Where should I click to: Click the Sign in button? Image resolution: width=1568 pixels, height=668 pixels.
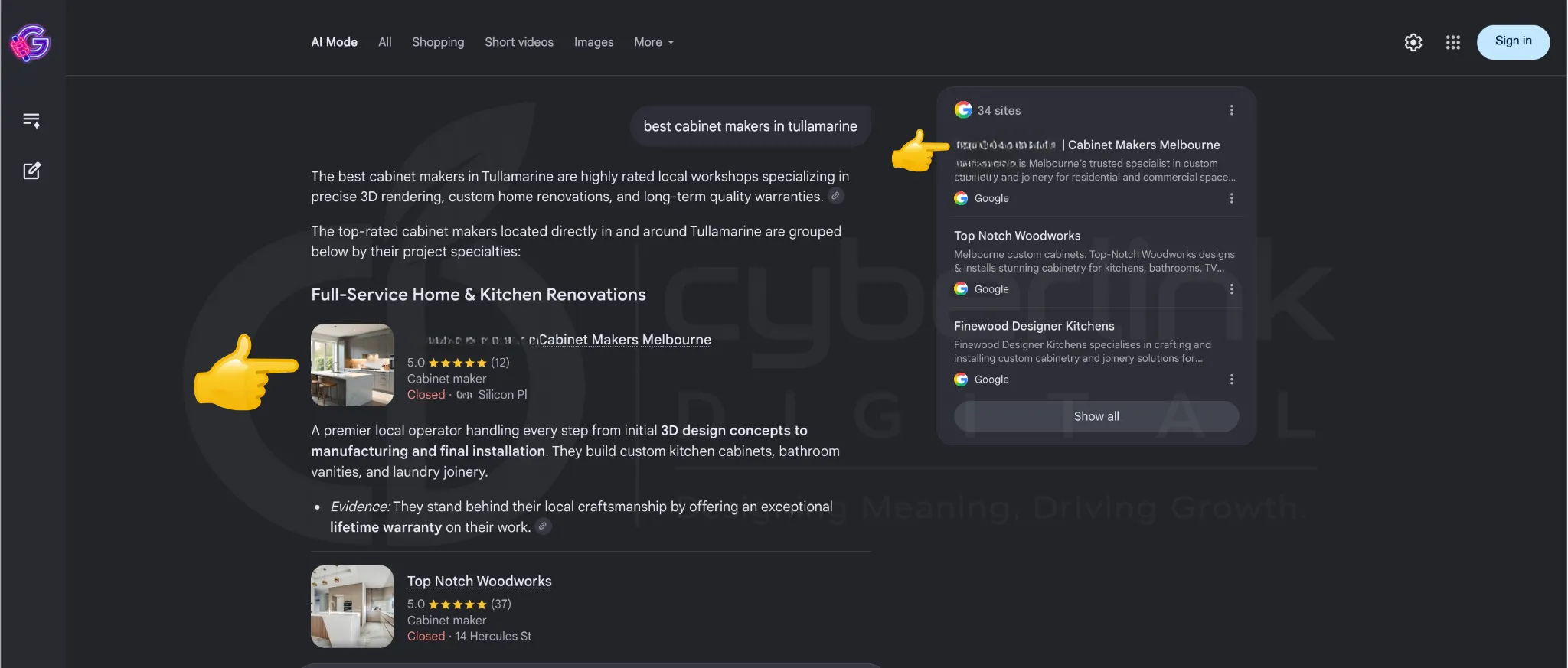click(x=1513, y=41)
